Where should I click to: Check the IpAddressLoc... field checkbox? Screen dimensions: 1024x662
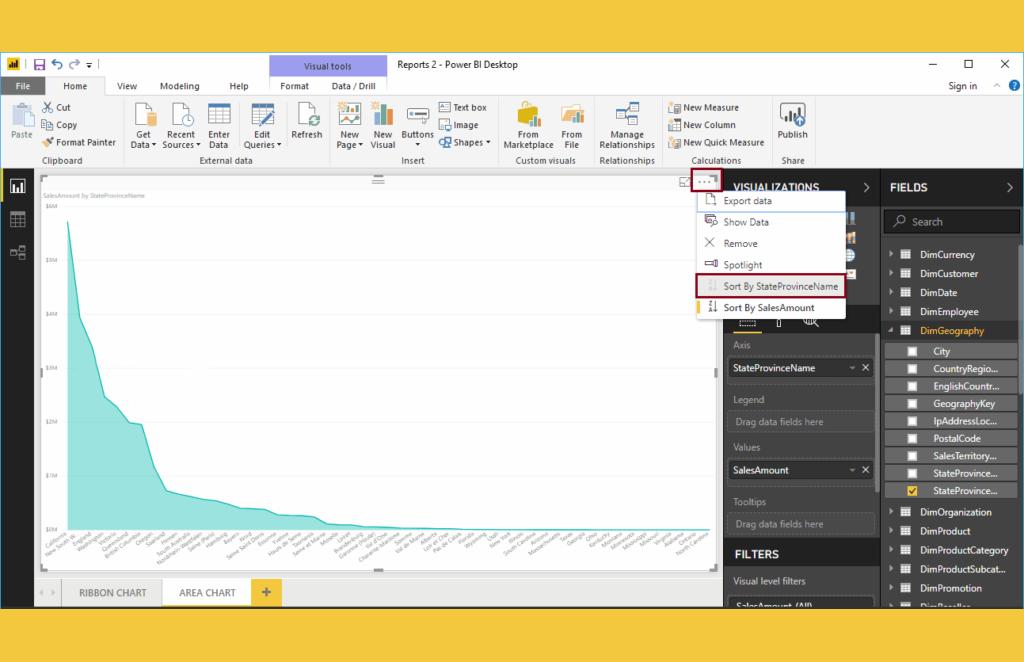point(912,421)
